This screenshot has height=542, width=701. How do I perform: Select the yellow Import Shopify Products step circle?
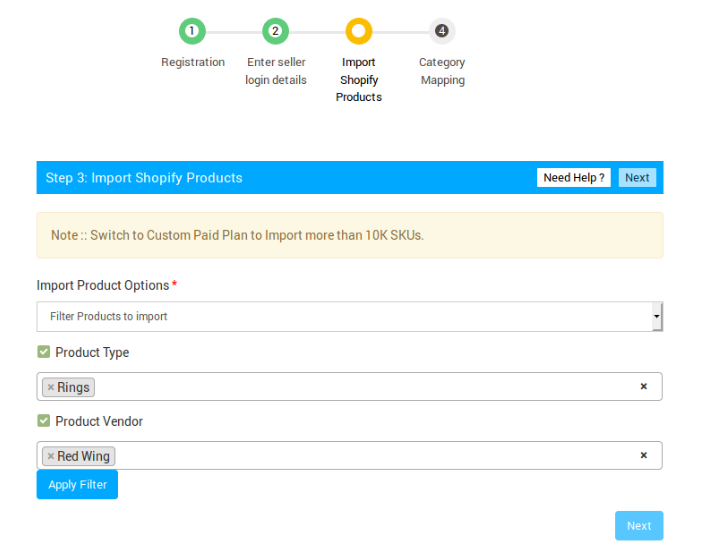[x=359, y=31]
